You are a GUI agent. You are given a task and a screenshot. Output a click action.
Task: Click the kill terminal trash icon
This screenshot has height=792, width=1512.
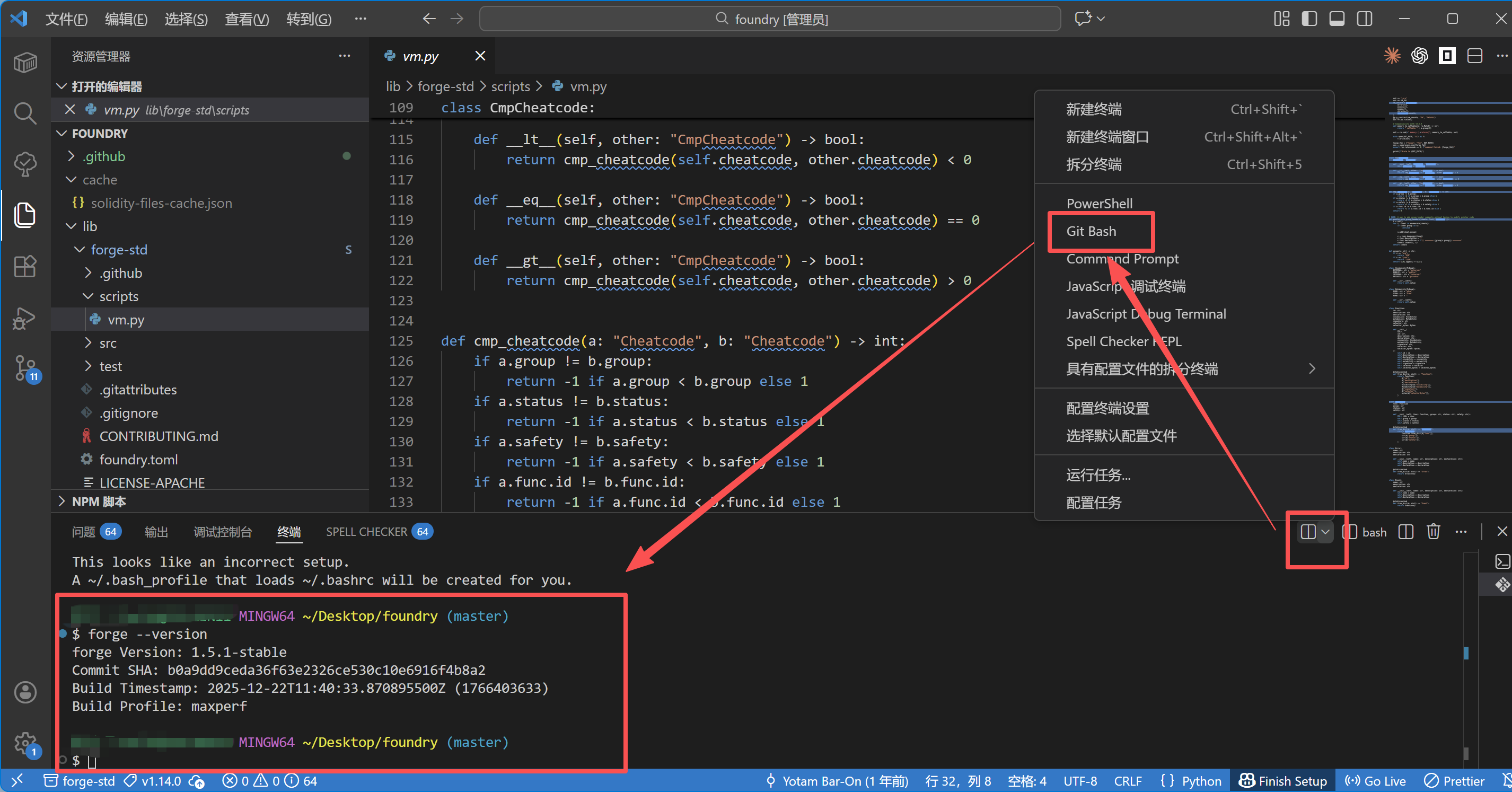(x=1433, y=532)
